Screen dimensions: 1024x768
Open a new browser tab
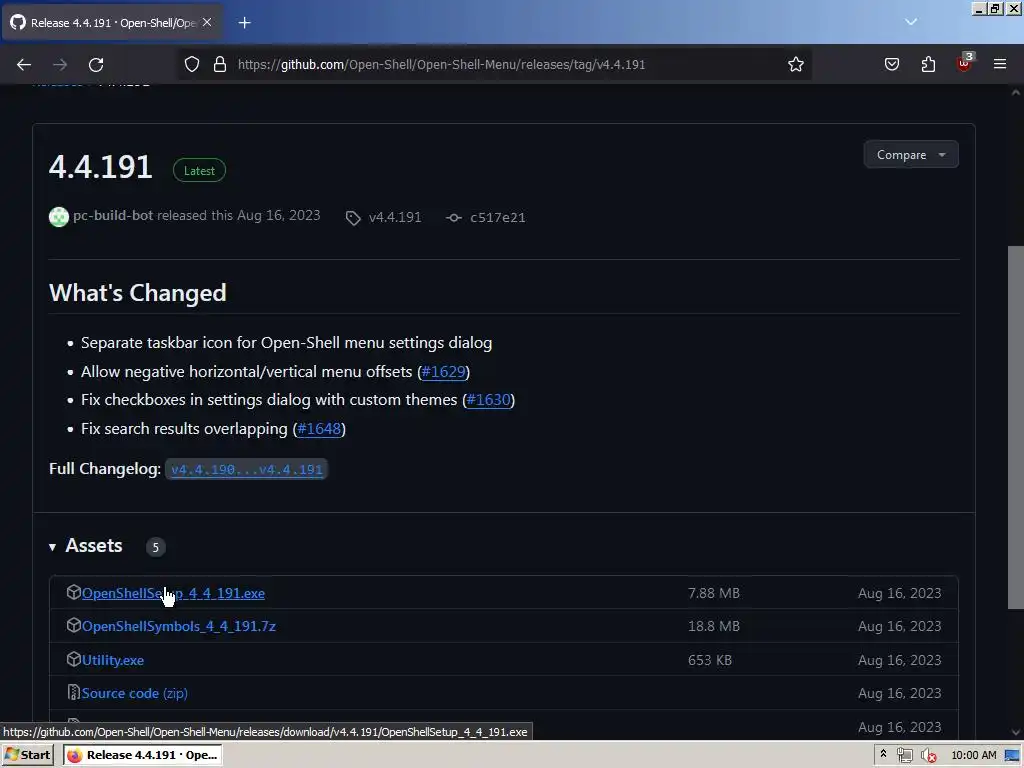[244, 23]
